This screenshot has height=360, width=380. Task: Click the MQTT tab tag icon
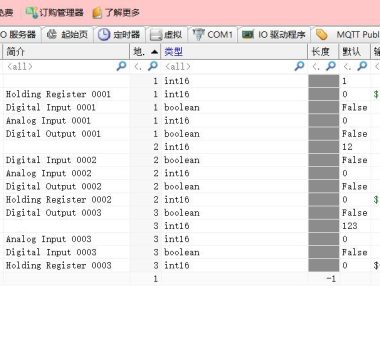click(x=322, y=35)
